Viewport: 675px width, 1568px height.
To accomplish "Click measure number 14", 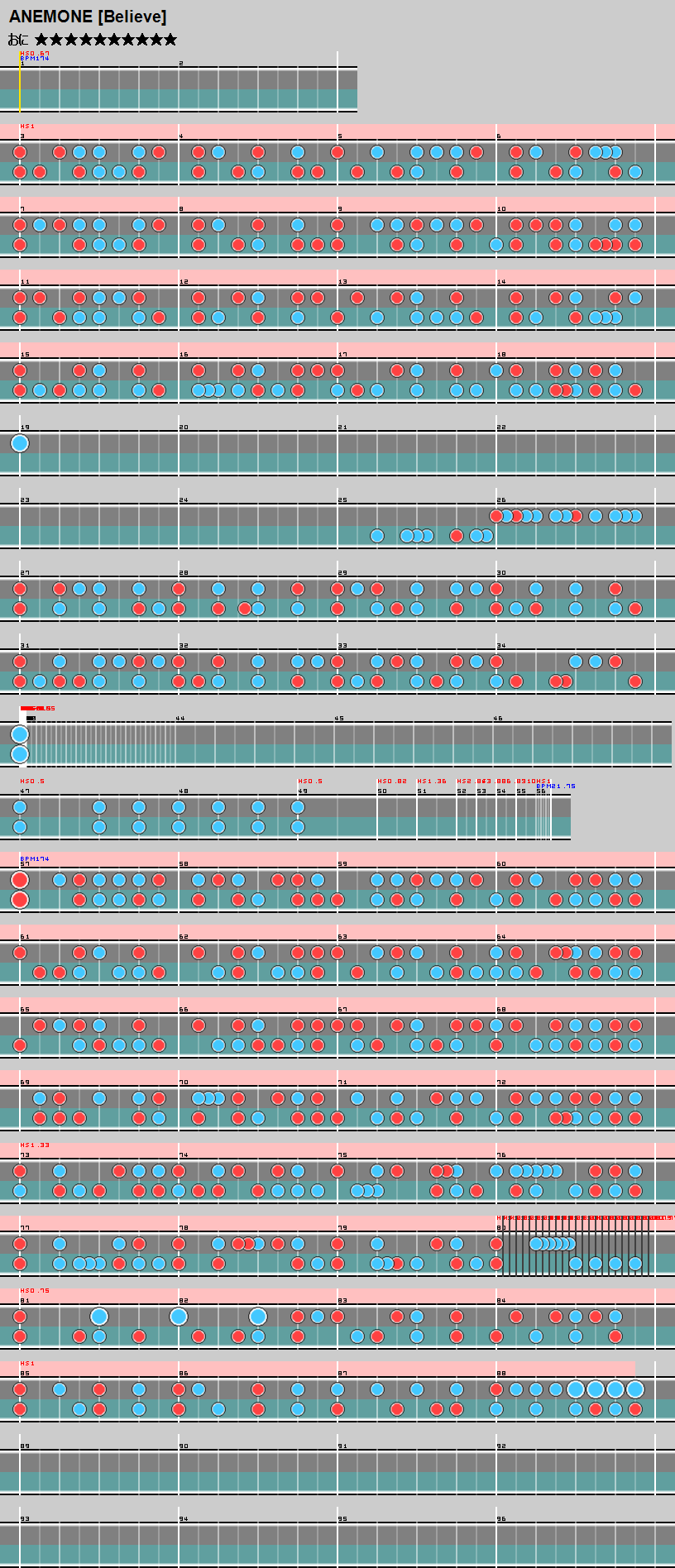I will pyautogui.click(x=501, y=282).
